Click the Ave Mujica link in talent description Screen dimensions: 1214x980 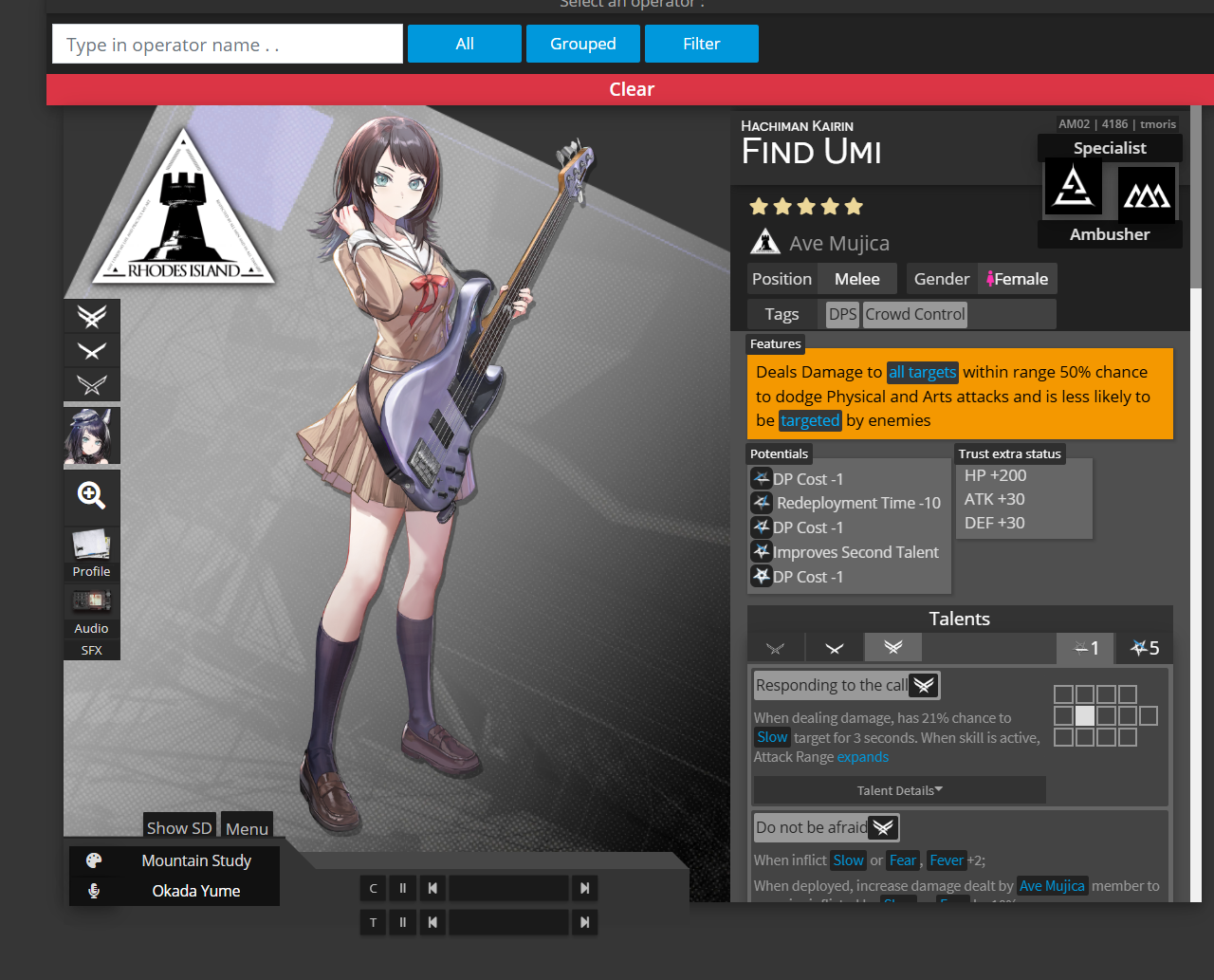1052,886
